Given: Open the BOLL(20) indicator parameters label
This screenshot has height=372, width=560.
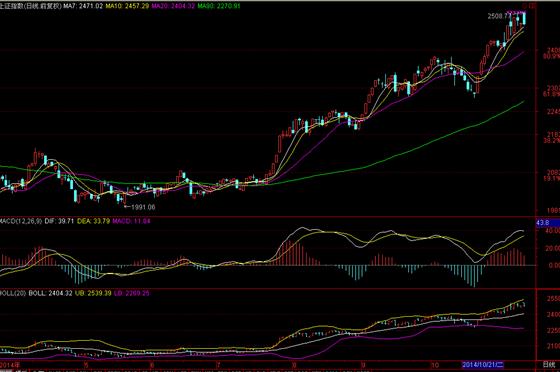Looking at the screenshot, I should click(x=13, y=293).
